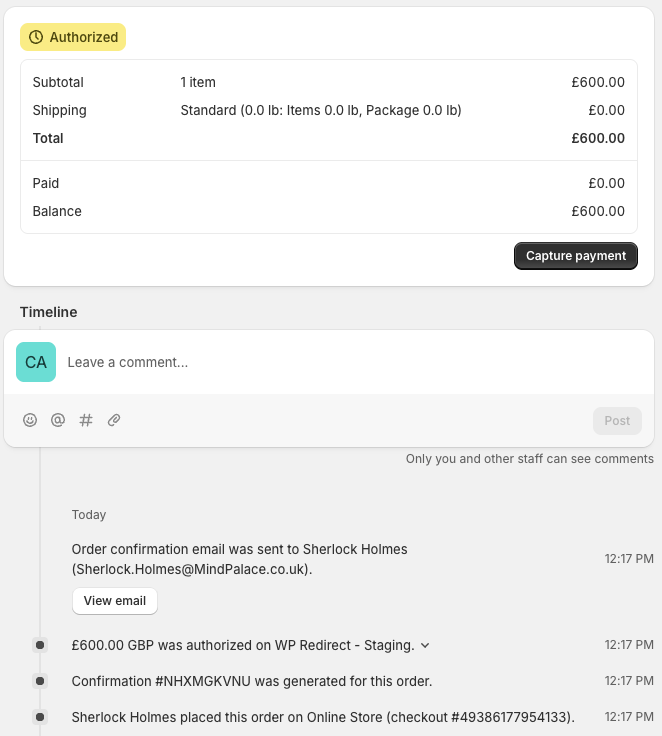This screenshot has height=736, width=662.
Task: Click the mention (@) icon
Action: [x=58, y=421]
